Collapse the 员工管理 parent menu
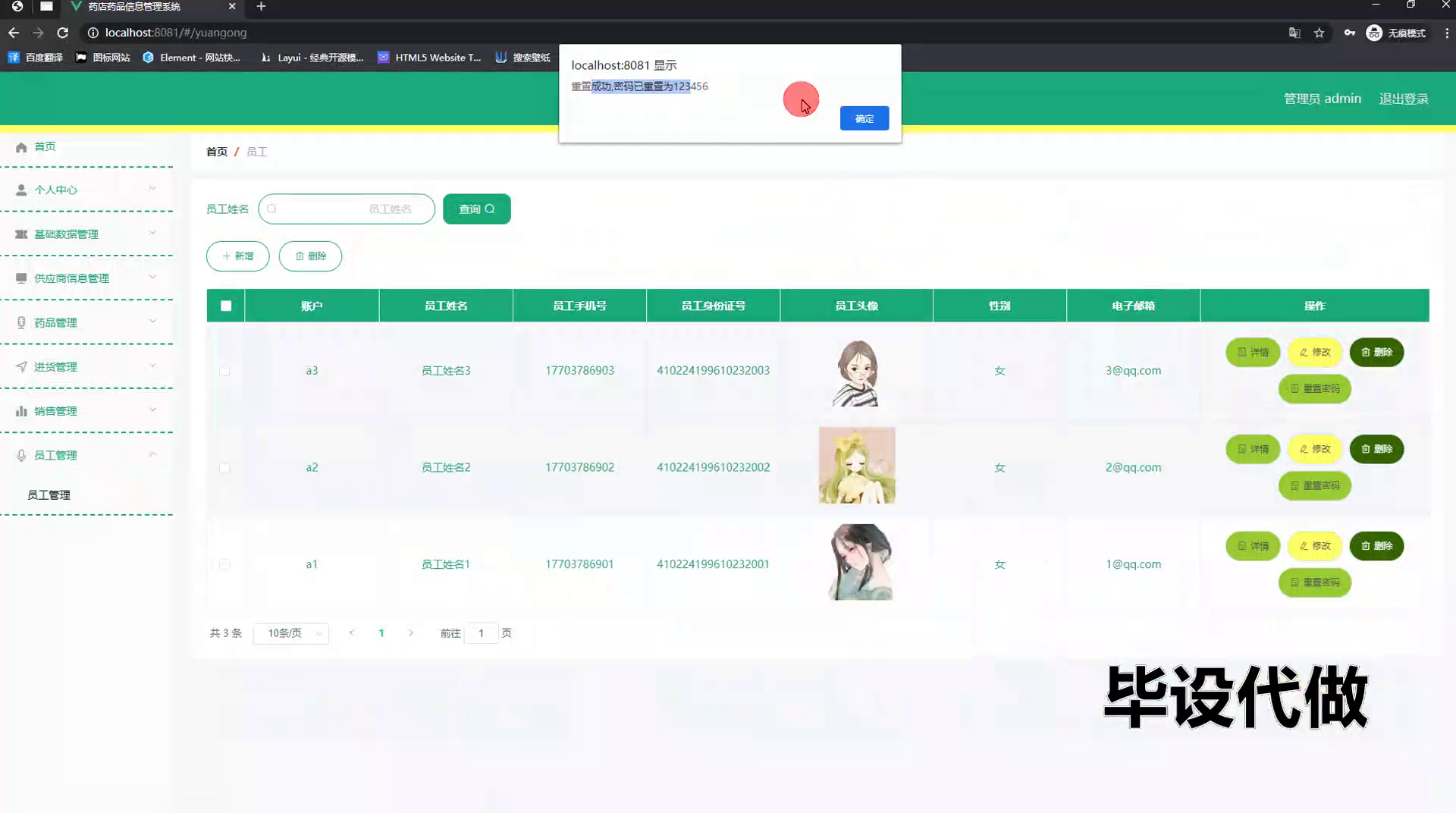The image size is (1456, 813). coord(86,455)
